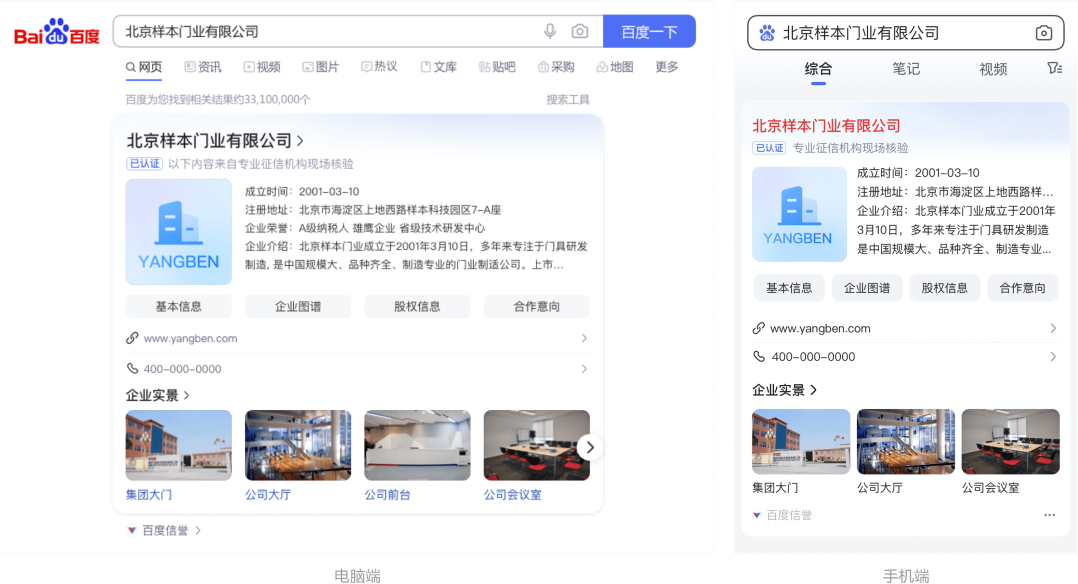Click the 集团大门 link caption on desktop

click(x=148, y=495)
